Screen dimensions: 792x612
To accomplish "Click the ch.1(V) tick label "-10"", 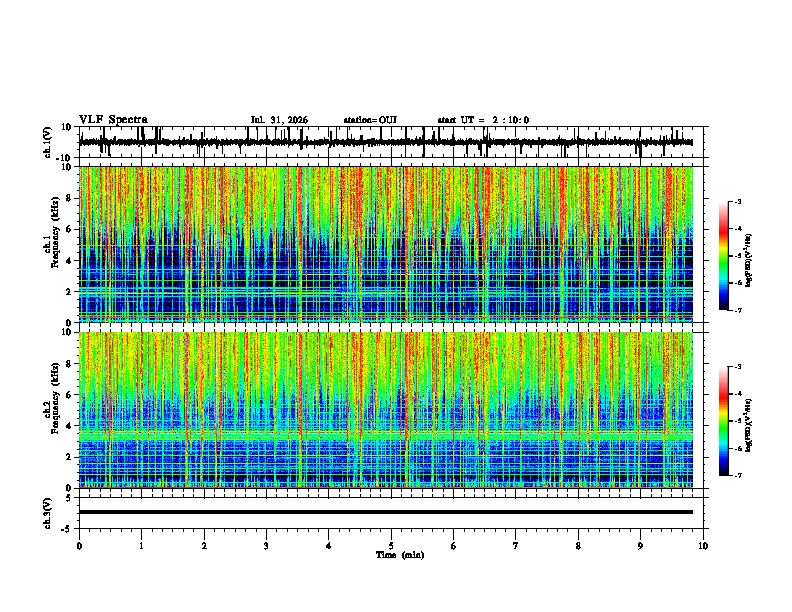I will [65, 158].
